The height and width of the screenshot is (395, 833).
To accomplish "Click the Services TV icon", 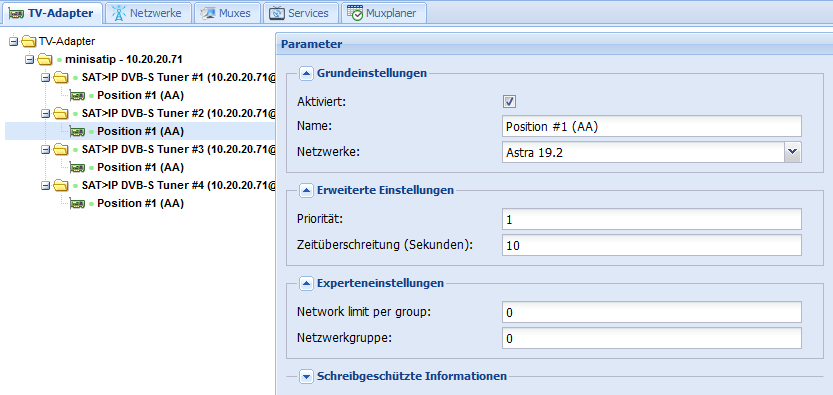I will [277, 13].
